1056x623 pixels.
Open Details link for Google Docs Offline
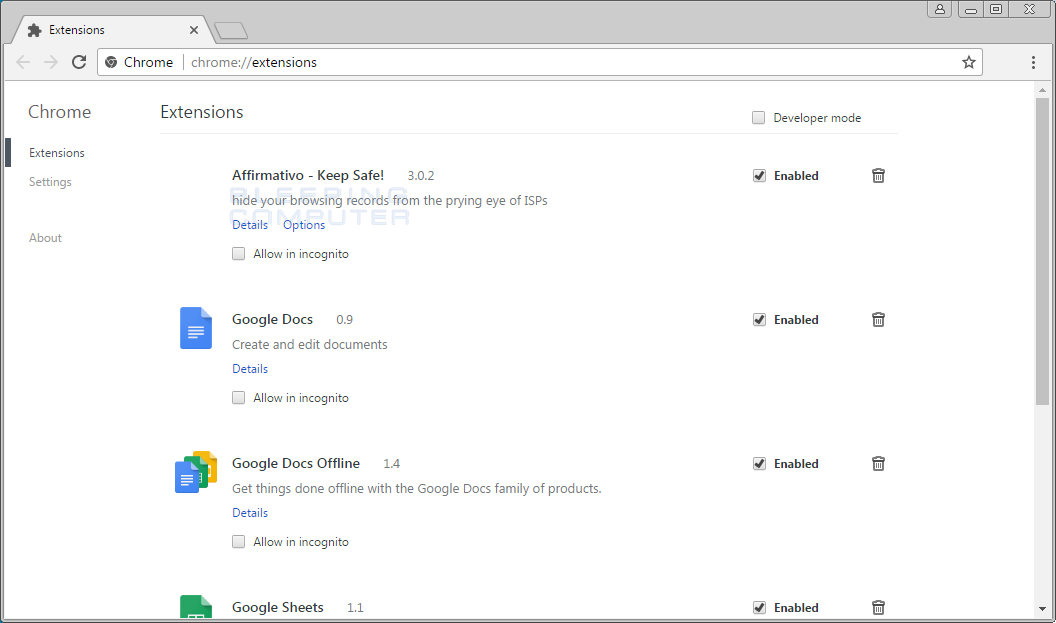(x=250, y=513)
